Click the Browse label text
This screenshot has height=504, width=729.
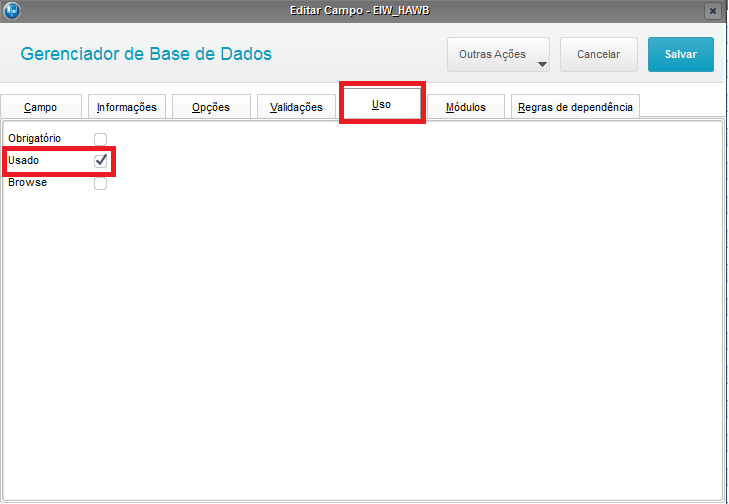pyautogui.click(x=27, y=182)
